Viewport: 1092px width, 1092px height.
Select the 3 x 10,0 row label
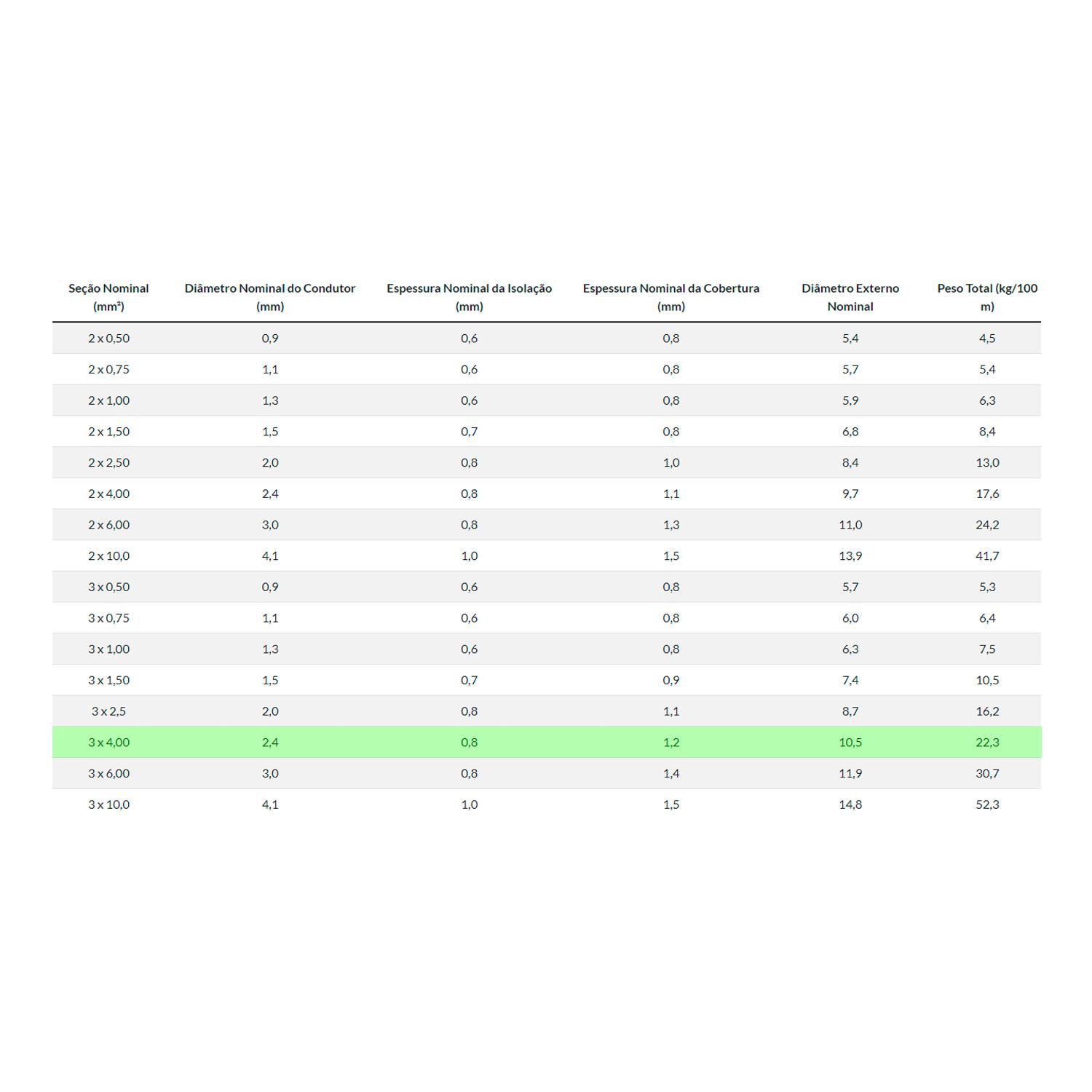click(108, 804)
